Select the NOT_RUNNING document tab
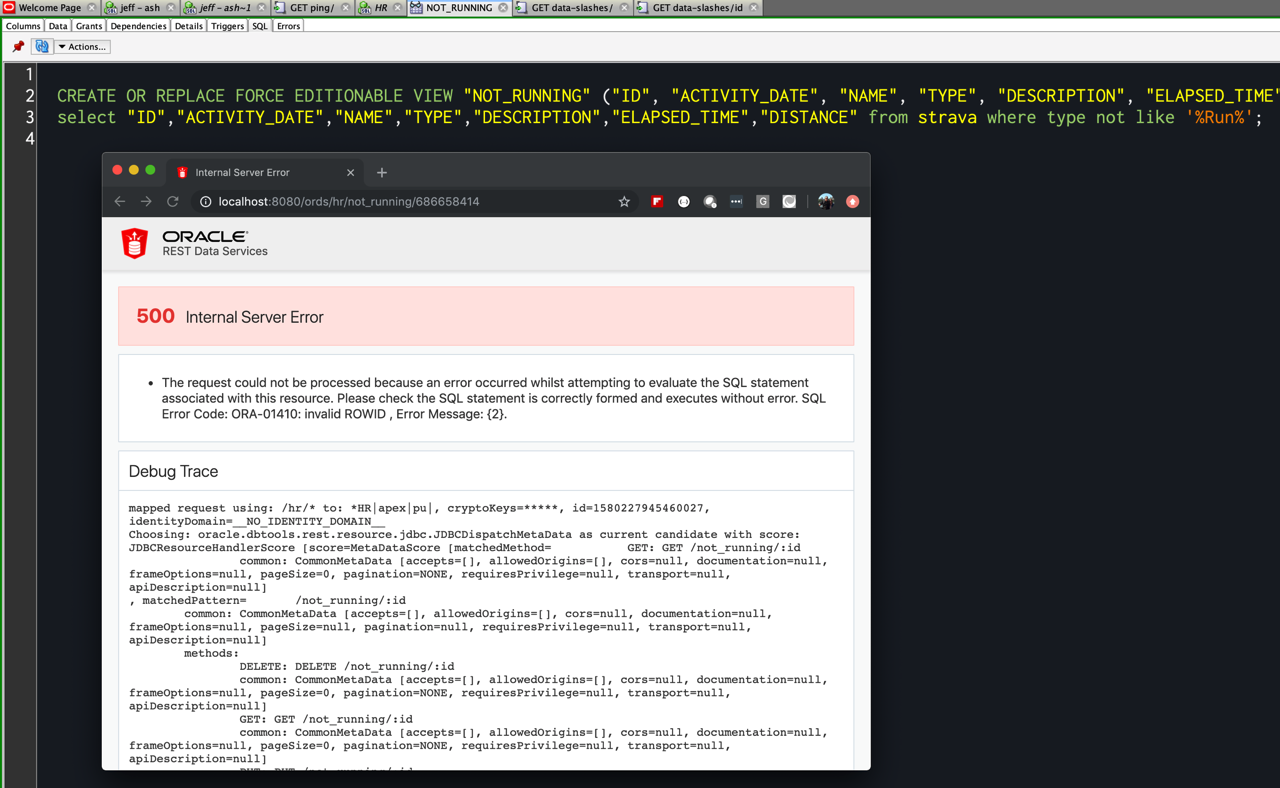Screen dimensions: 1280x788 click(459, 8)
